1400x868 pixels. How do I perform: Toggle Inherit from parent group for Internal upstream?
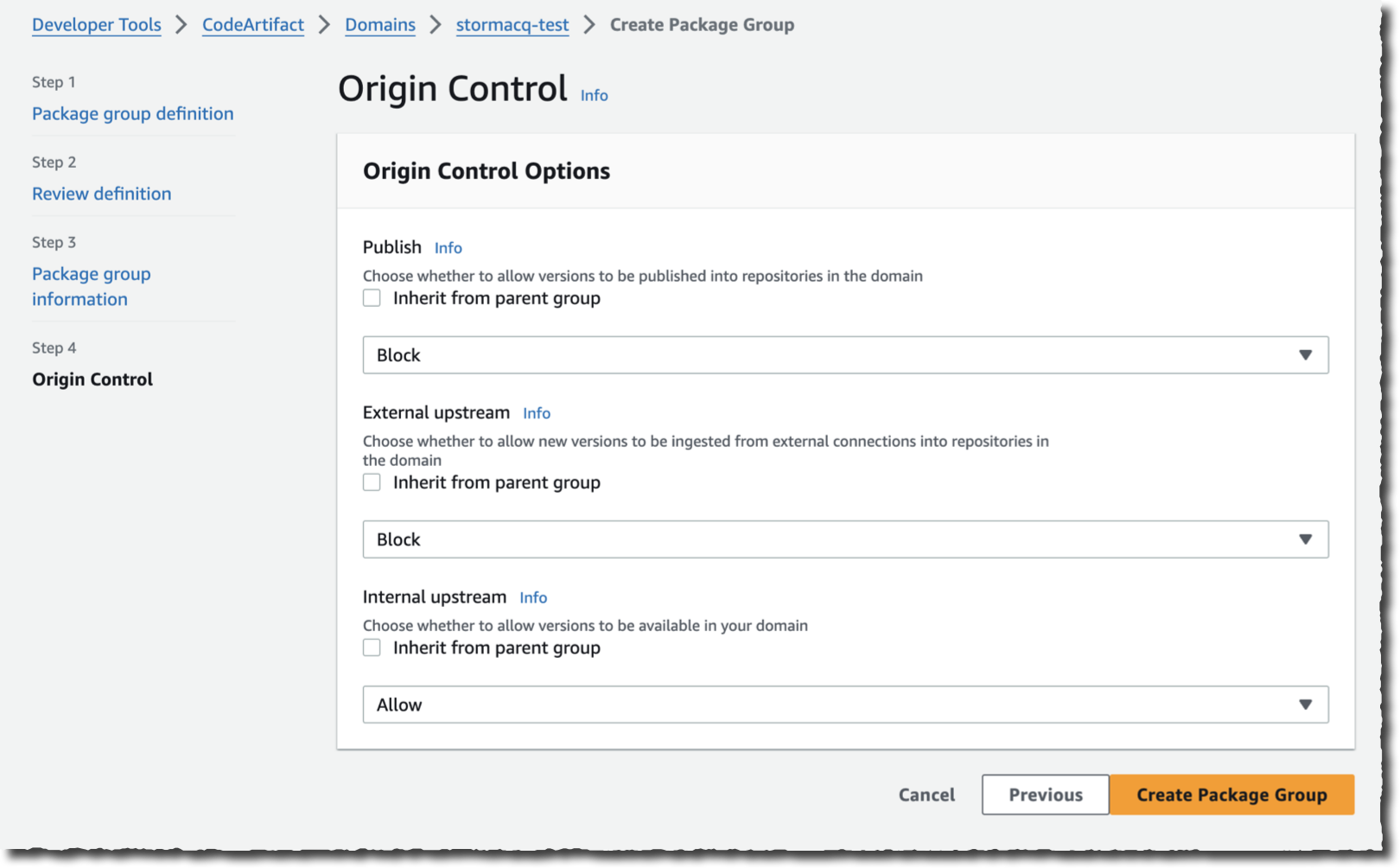click(372, 647)
